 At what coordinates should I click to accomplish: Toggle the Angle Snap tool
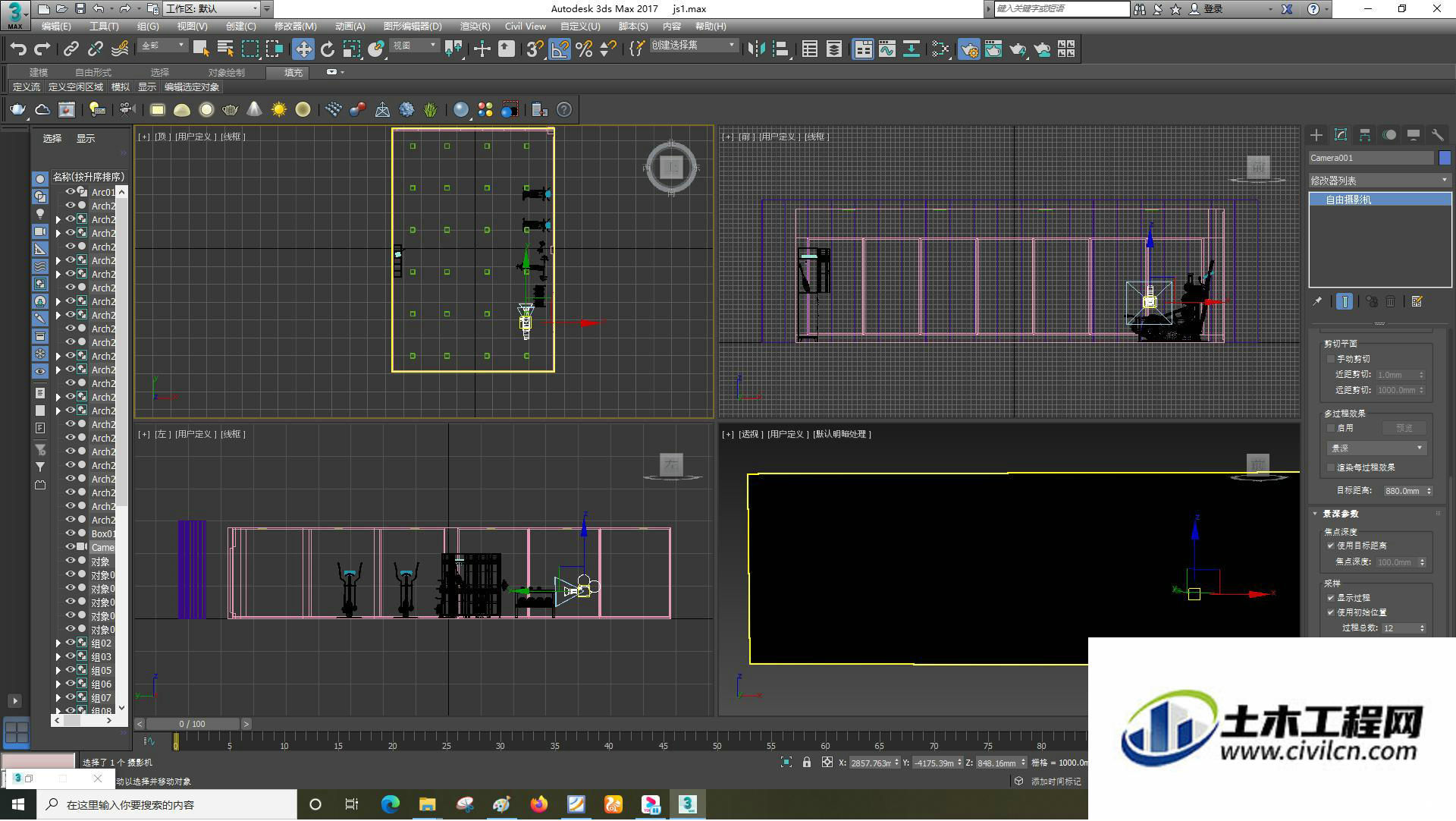click(x=560, y=49)
